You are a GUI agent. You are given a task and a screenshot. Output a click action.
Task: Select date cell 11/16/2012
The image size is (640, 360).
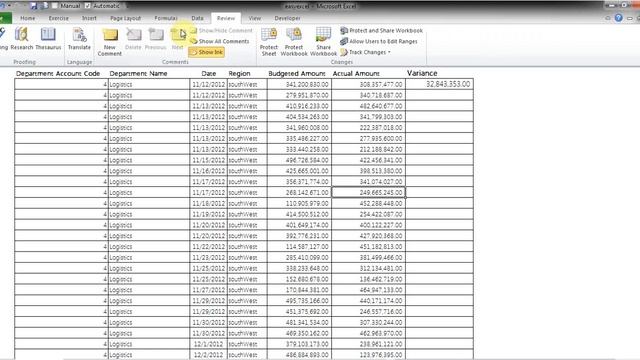click(208, 171)
